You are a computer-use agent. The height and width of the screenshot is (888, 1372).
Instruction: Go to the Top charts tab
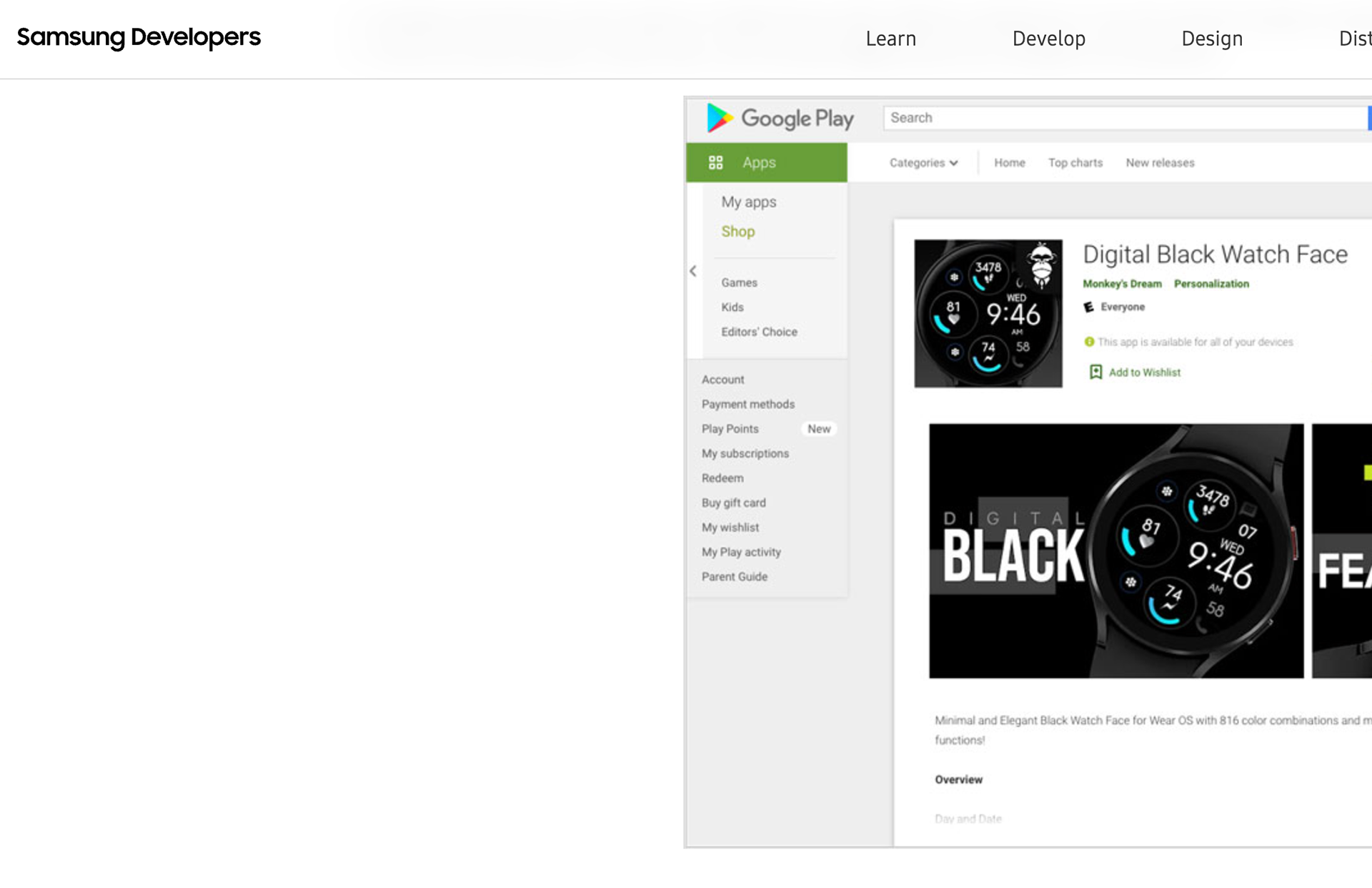(x=1075, y=163)
